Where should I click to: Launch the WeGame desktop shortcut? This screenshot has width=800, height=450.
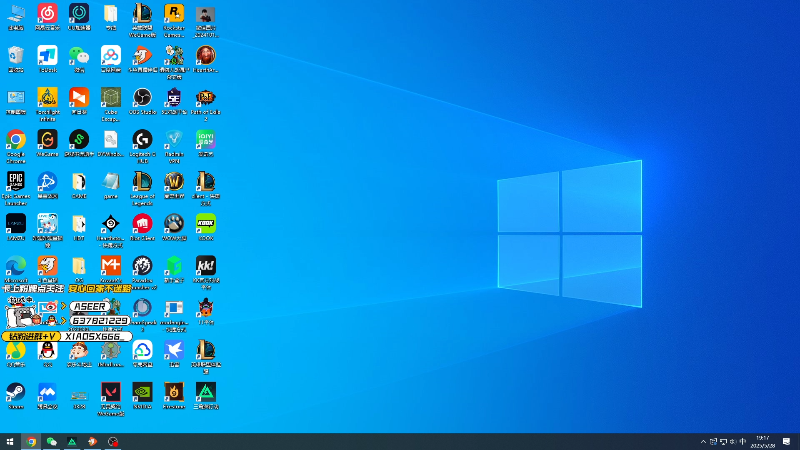click(47, 143)
